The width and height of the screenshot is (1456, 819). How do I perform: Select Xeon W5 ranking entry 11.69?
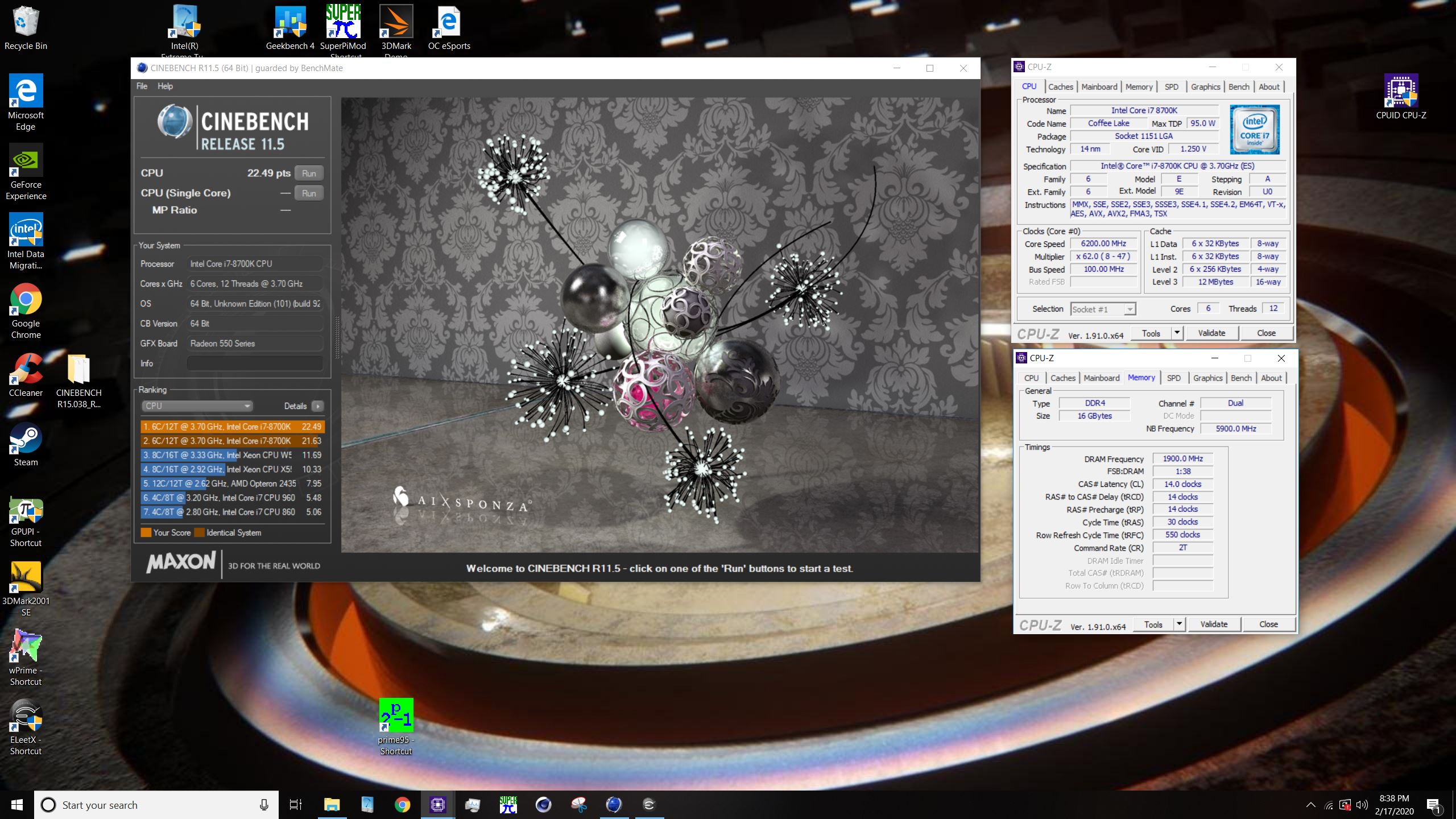[x=233, y=454]
